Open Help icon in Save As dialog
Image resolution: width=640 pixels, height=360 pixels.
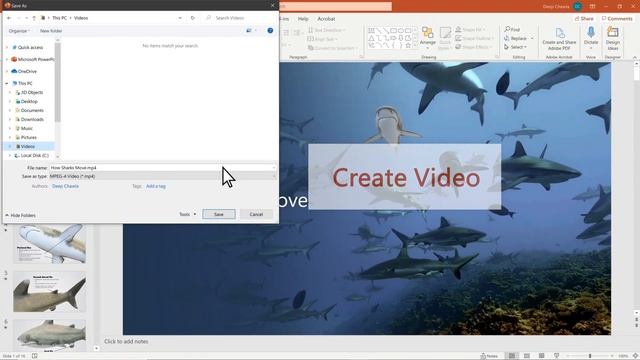pos(270,31)
